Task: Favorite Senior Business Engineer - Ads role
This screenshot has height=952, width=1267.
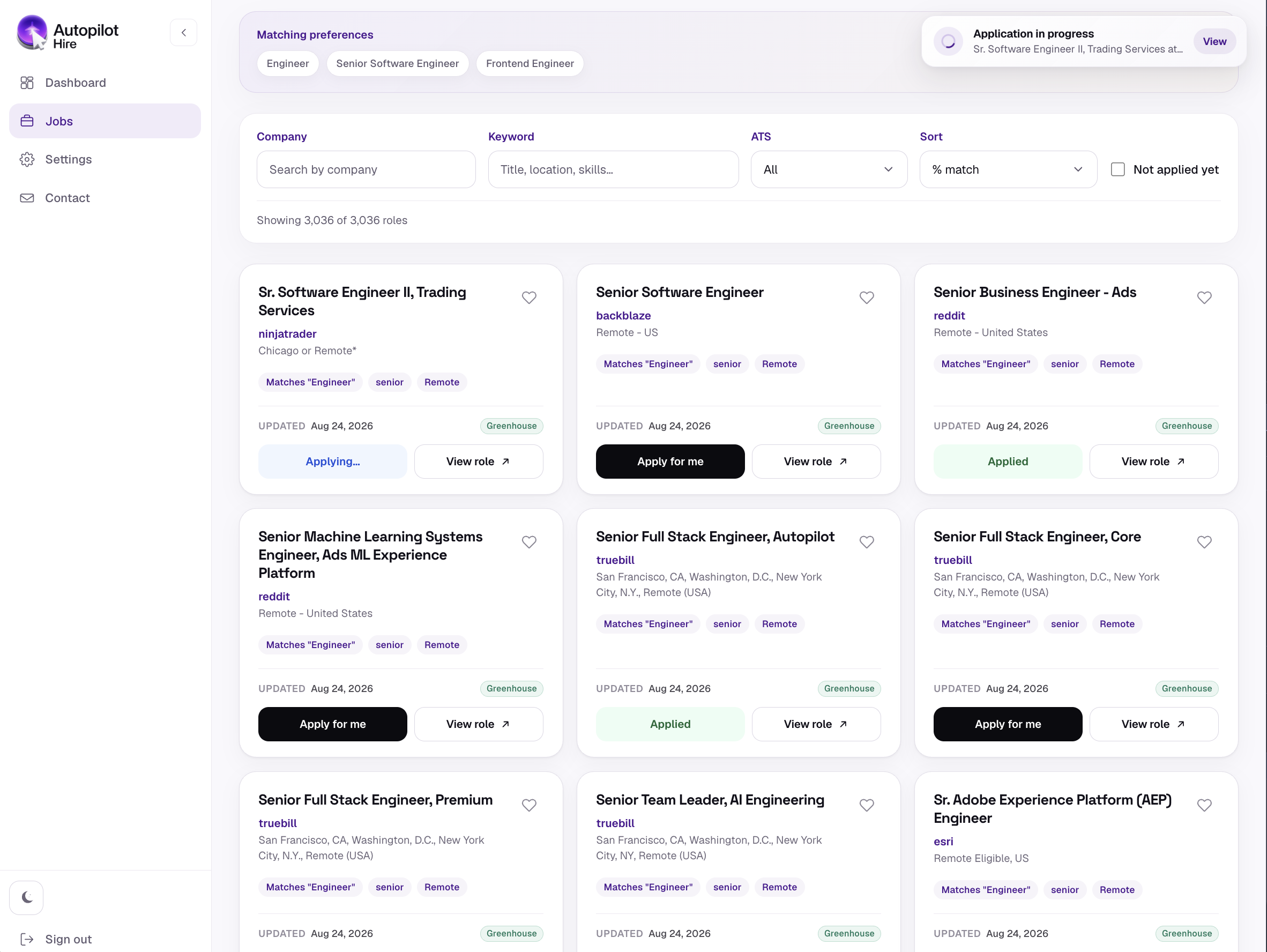Action: tap(1204, 297)
